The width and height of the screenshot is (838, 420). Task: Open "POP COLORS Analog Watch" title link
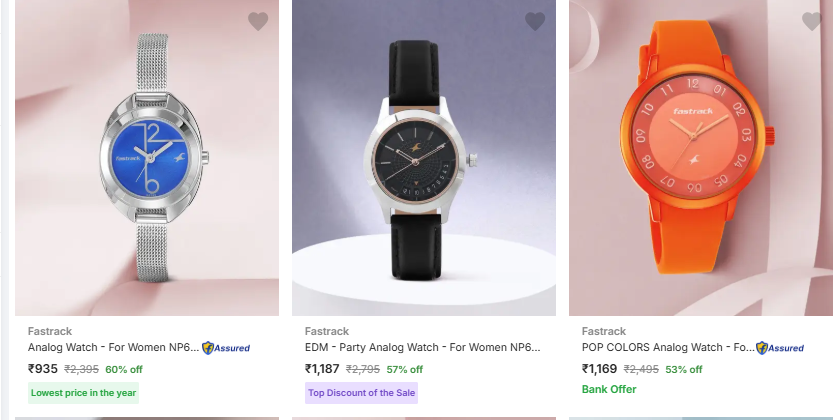(x=668, y=348)
